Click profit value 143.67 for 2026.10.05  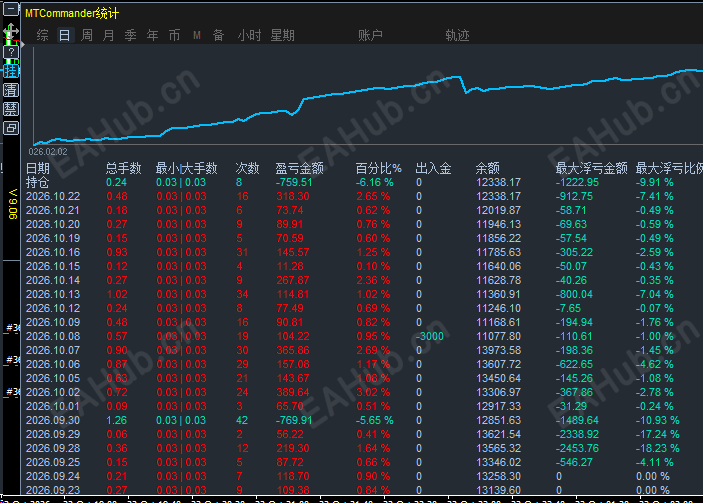[293, 378]
